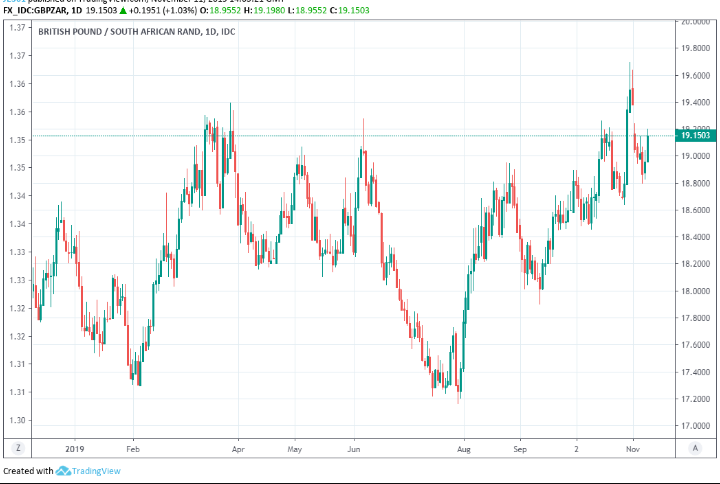The height and width of the screenshot is (484, 720).
Task: Click the 18.8000 level on the price axis
Action: click(695, 183)
